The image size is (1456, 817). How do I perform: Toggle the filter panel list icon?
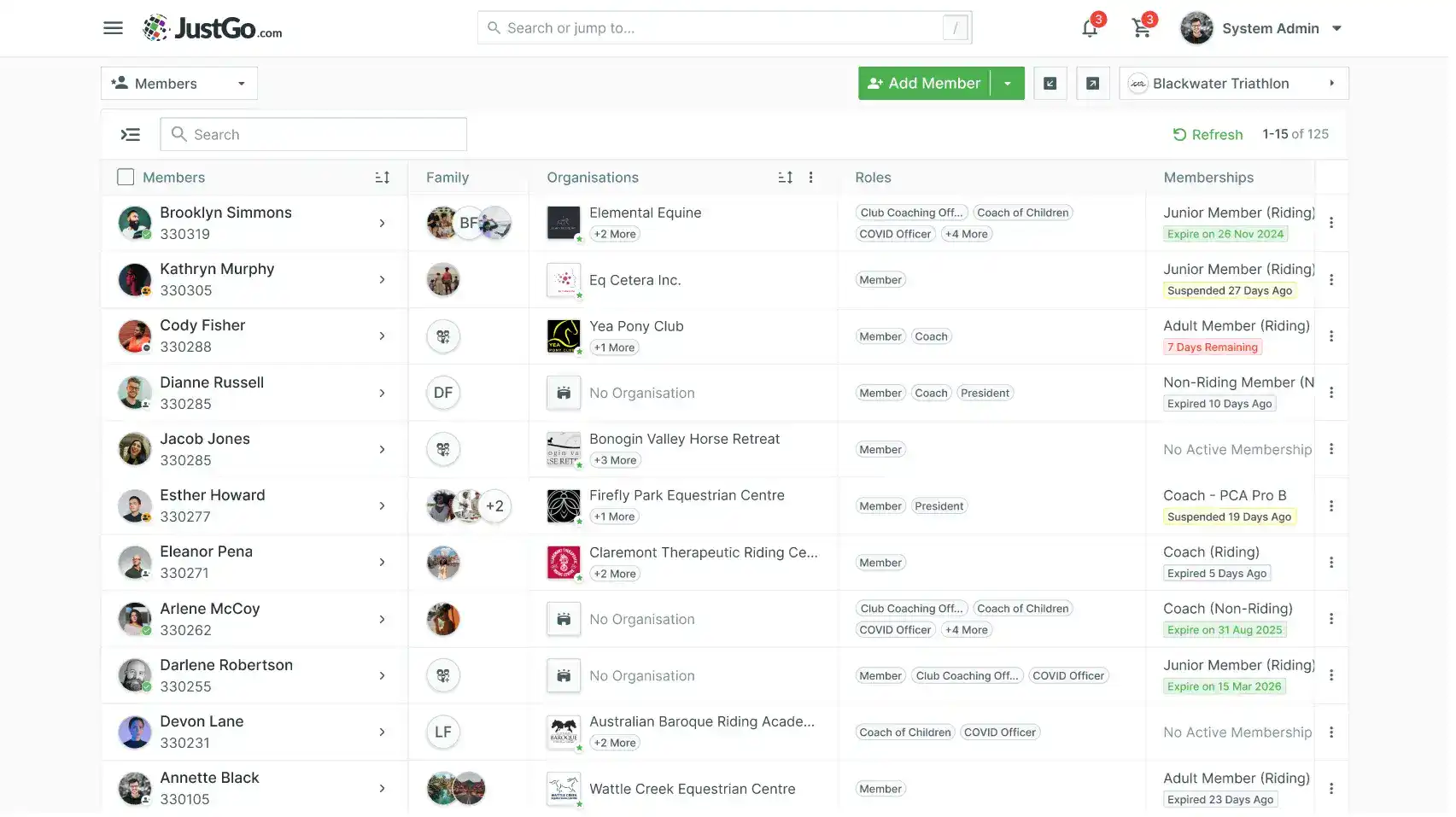point(131,135)
